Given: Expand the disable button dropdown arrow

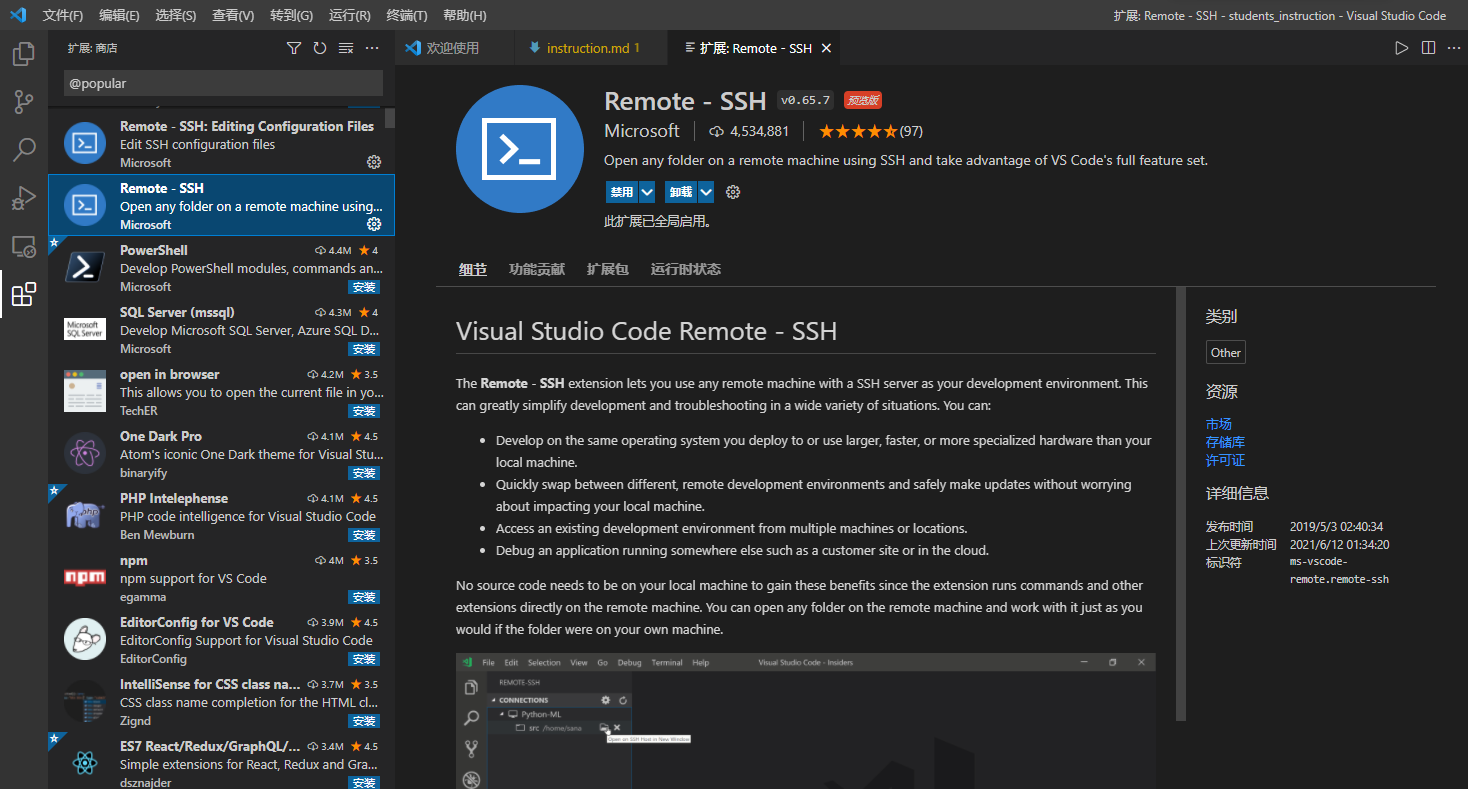Looking at the screenshot, I should 647,192.
